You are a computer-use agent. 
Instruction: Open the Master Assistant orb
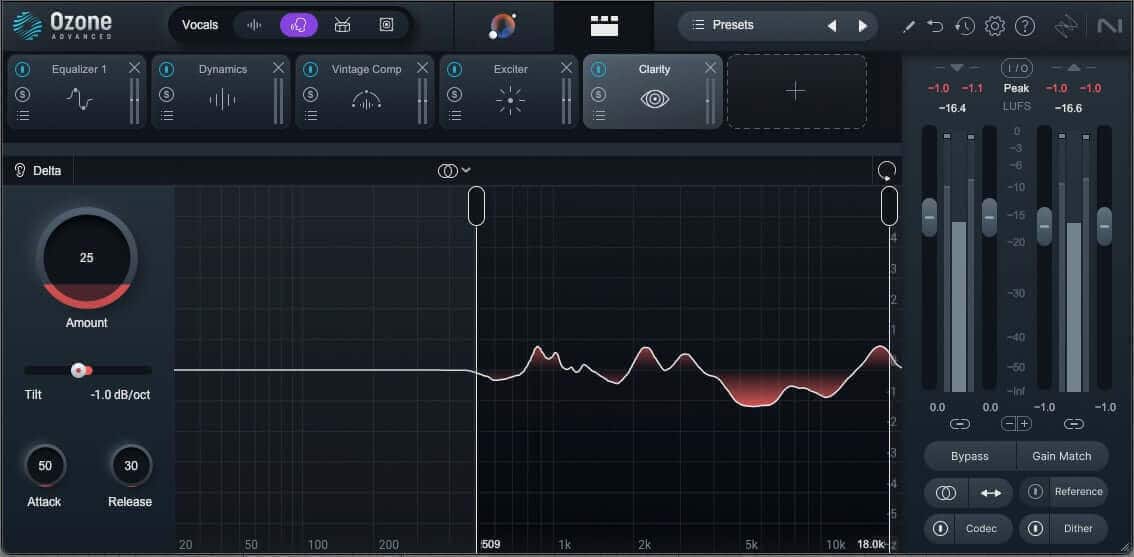(x=503, y=26)
